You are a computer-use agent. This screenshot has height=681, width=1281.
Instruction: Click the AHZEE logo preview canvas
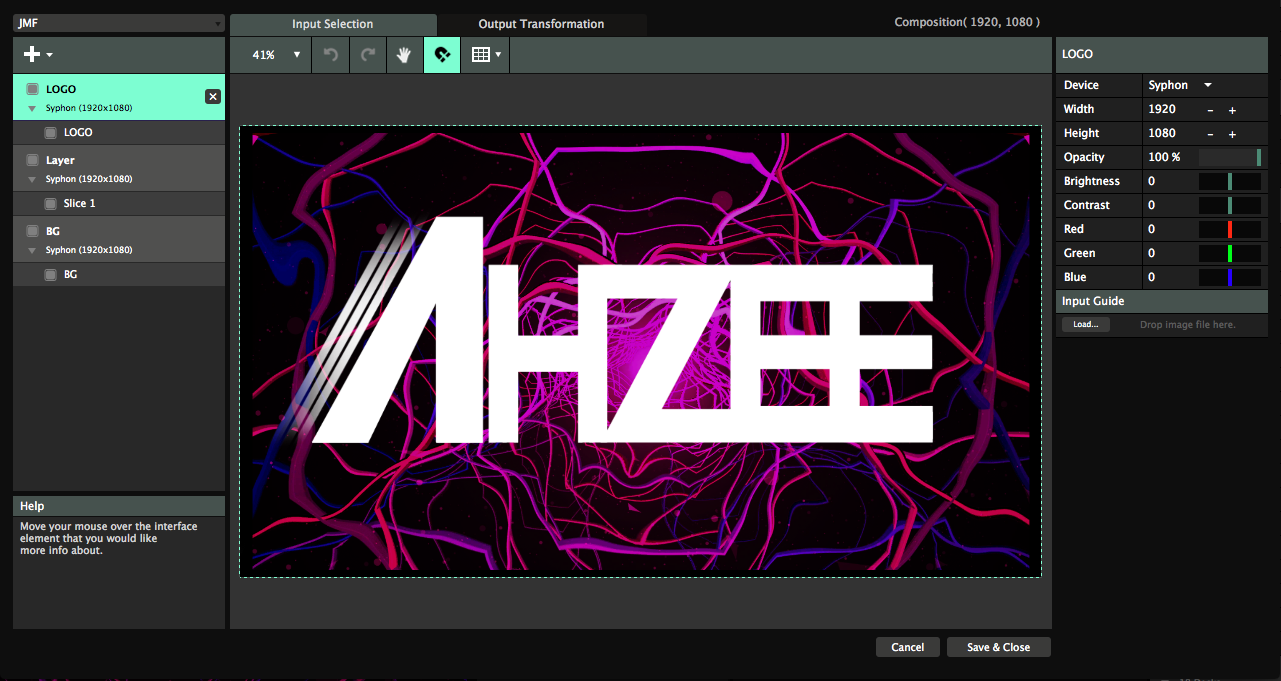(640, 351)
